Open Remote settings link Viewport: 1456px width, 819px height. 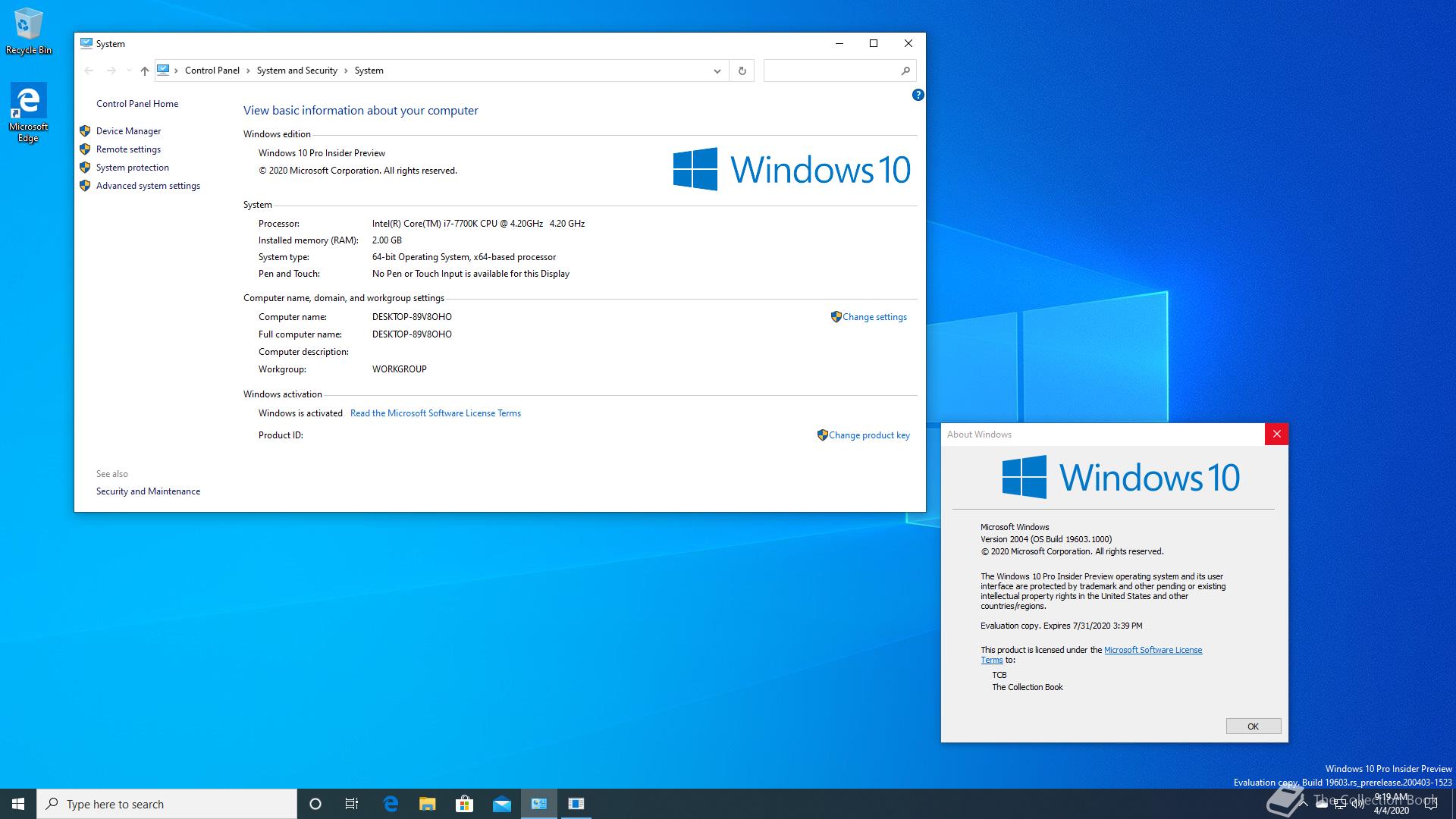pyautogui.click(x=128, y=149)
